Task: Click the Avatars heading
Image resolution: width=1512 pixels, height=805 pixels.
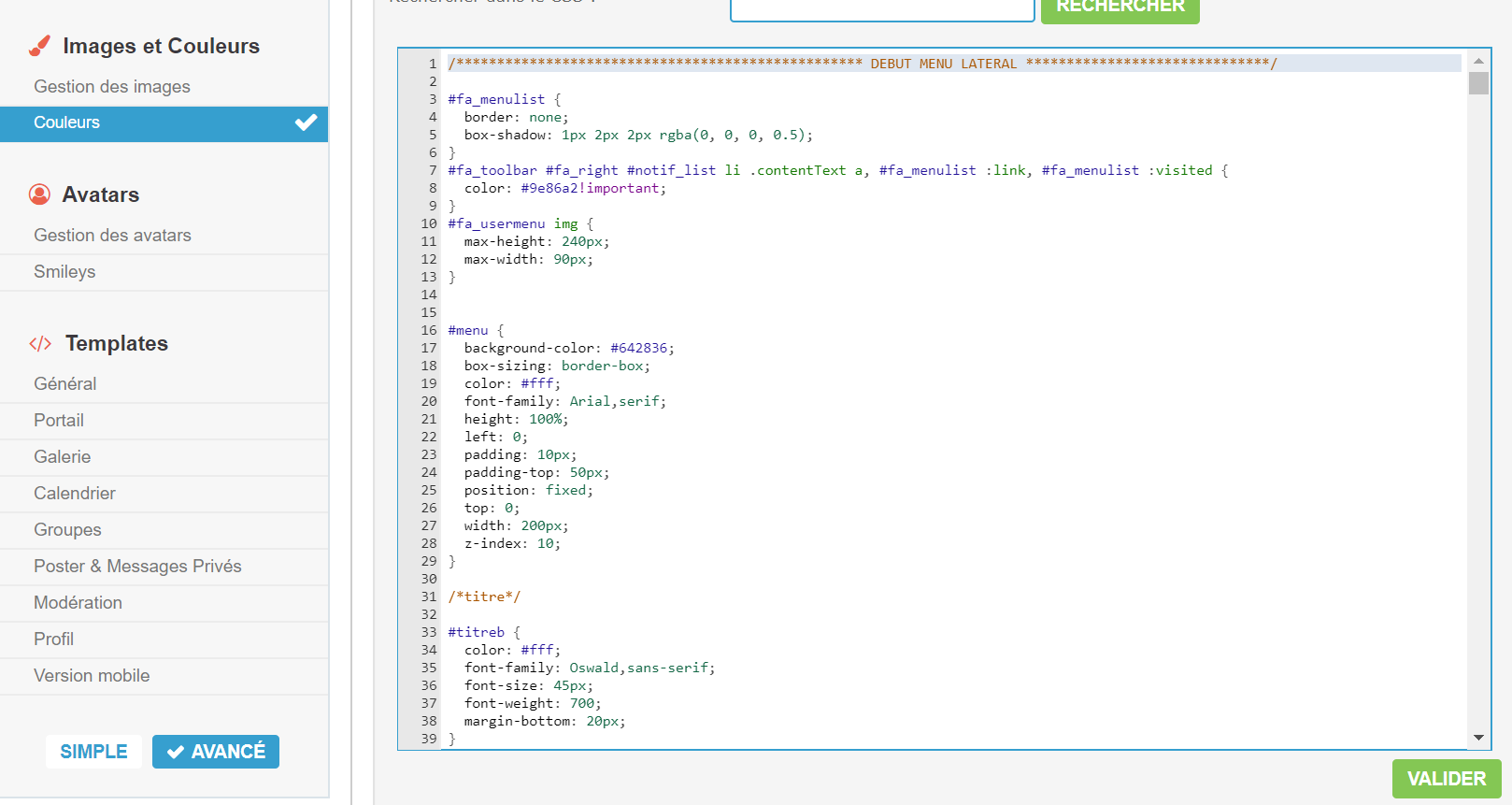Action: [101, 194]
